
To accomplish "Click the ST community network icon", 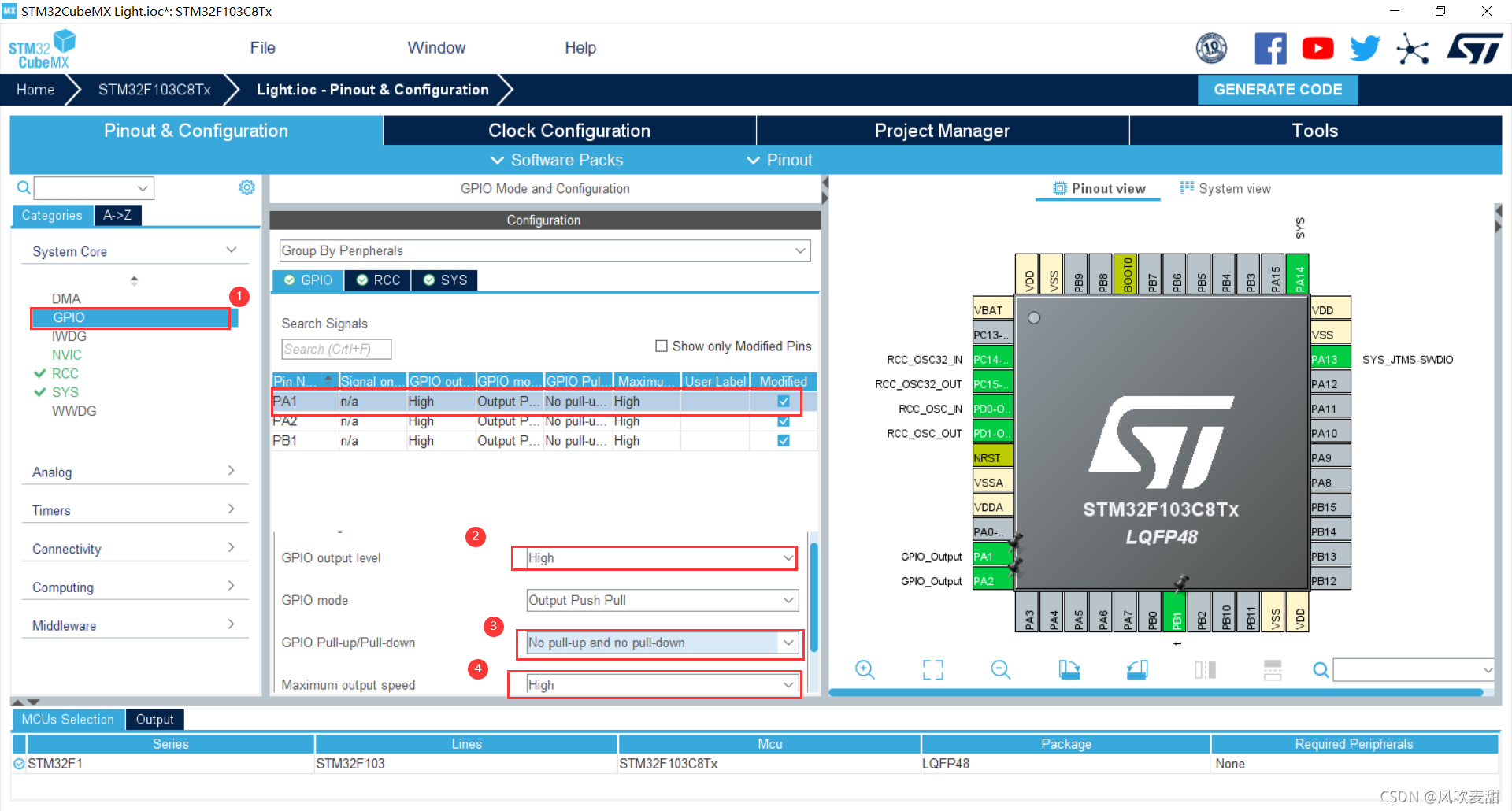I will (x=1412, y=50).
